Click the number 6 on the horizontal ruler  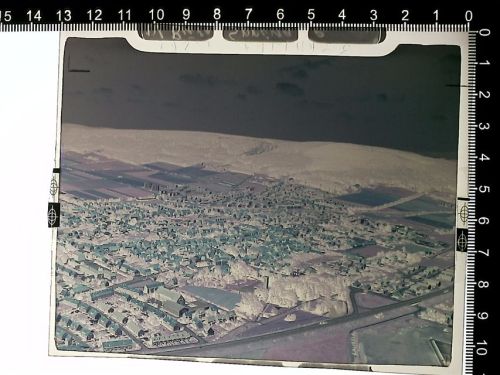280,14
